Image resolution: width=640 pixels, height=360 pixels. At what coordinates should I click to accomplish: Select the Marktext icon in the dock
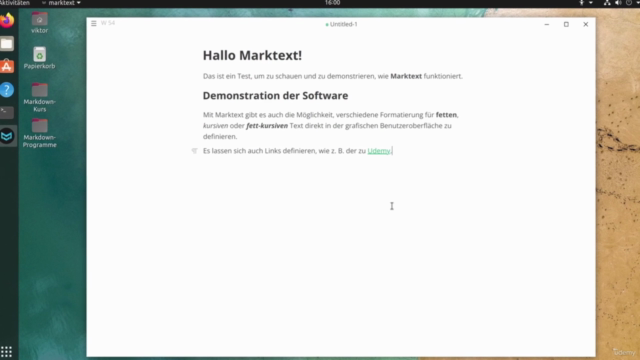pyautogui.click(x=7, y=136)
